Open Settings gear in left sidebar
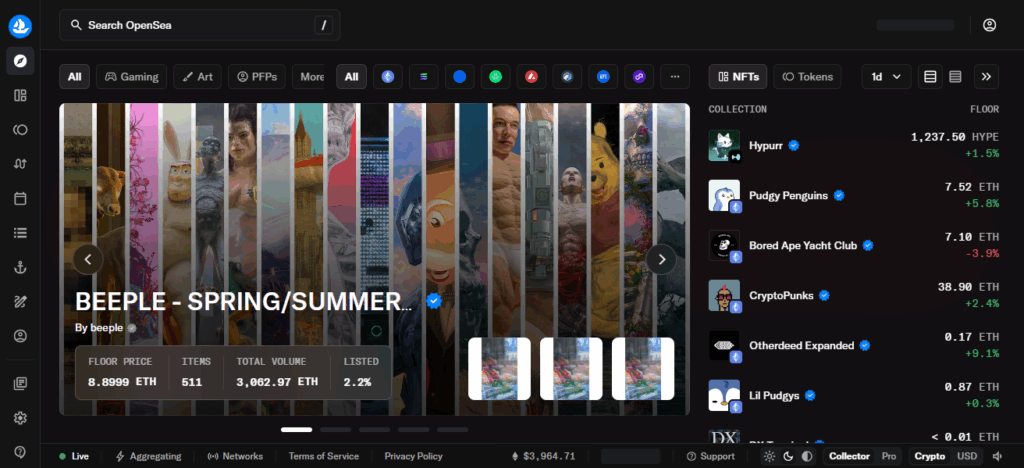This screenshot has width=1024, height=468. 20,418
